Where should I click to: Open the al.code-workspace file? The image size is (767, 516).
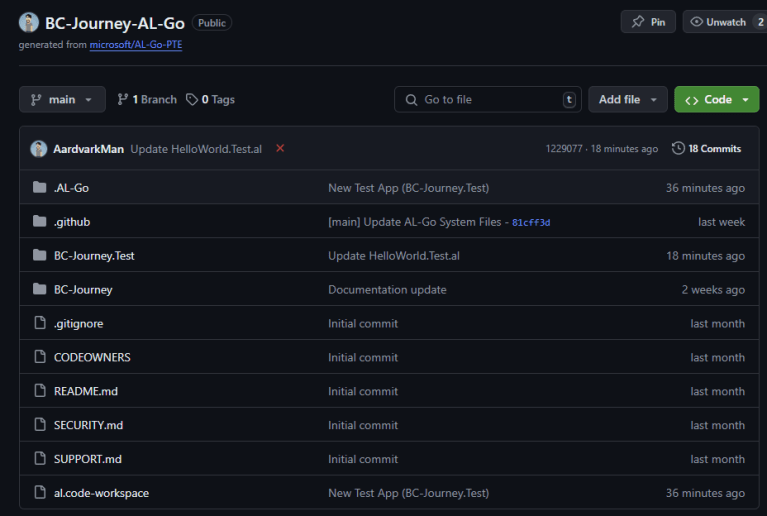[x=101, y=493]
